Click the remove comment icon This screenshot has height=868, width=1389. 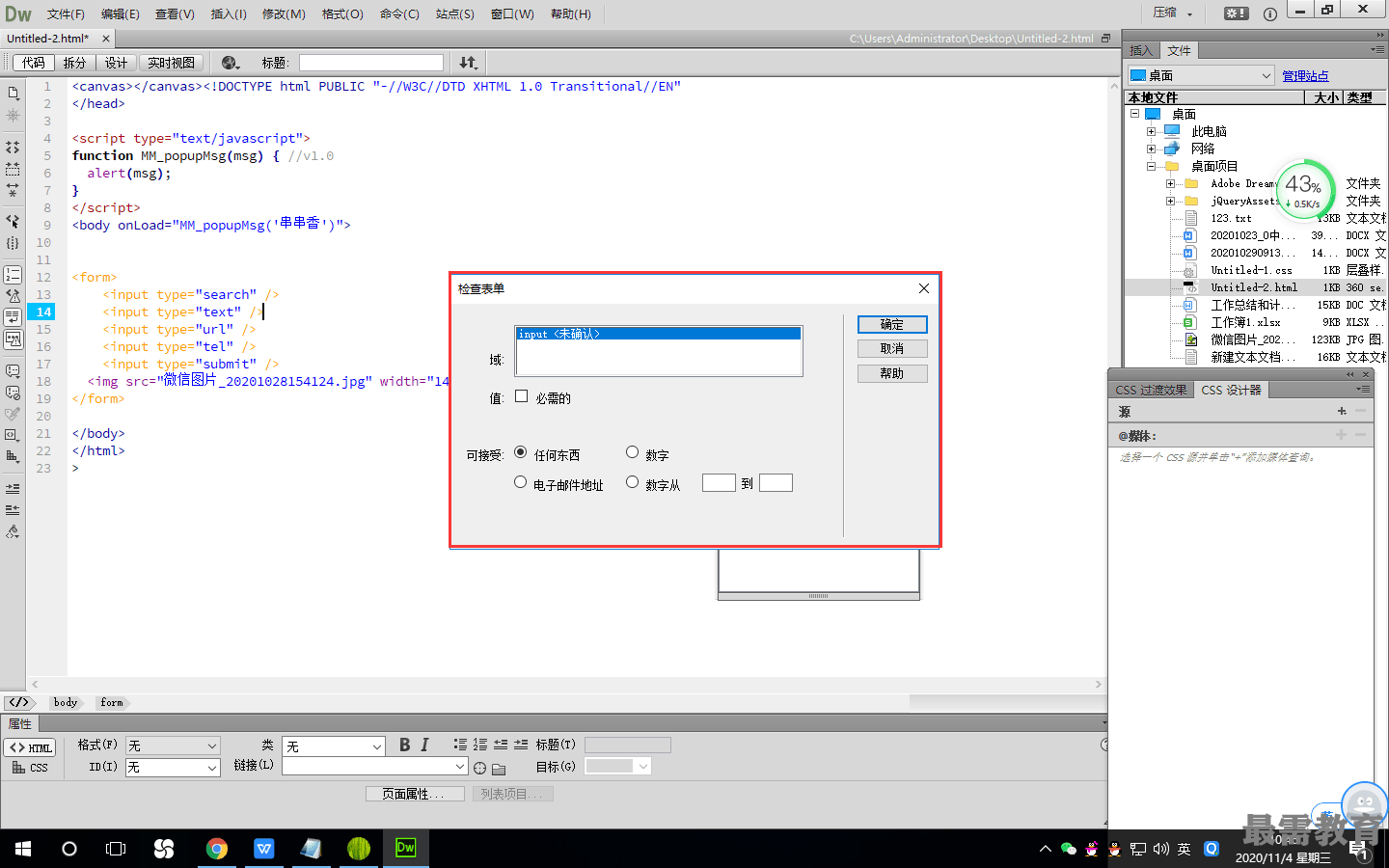13,393
